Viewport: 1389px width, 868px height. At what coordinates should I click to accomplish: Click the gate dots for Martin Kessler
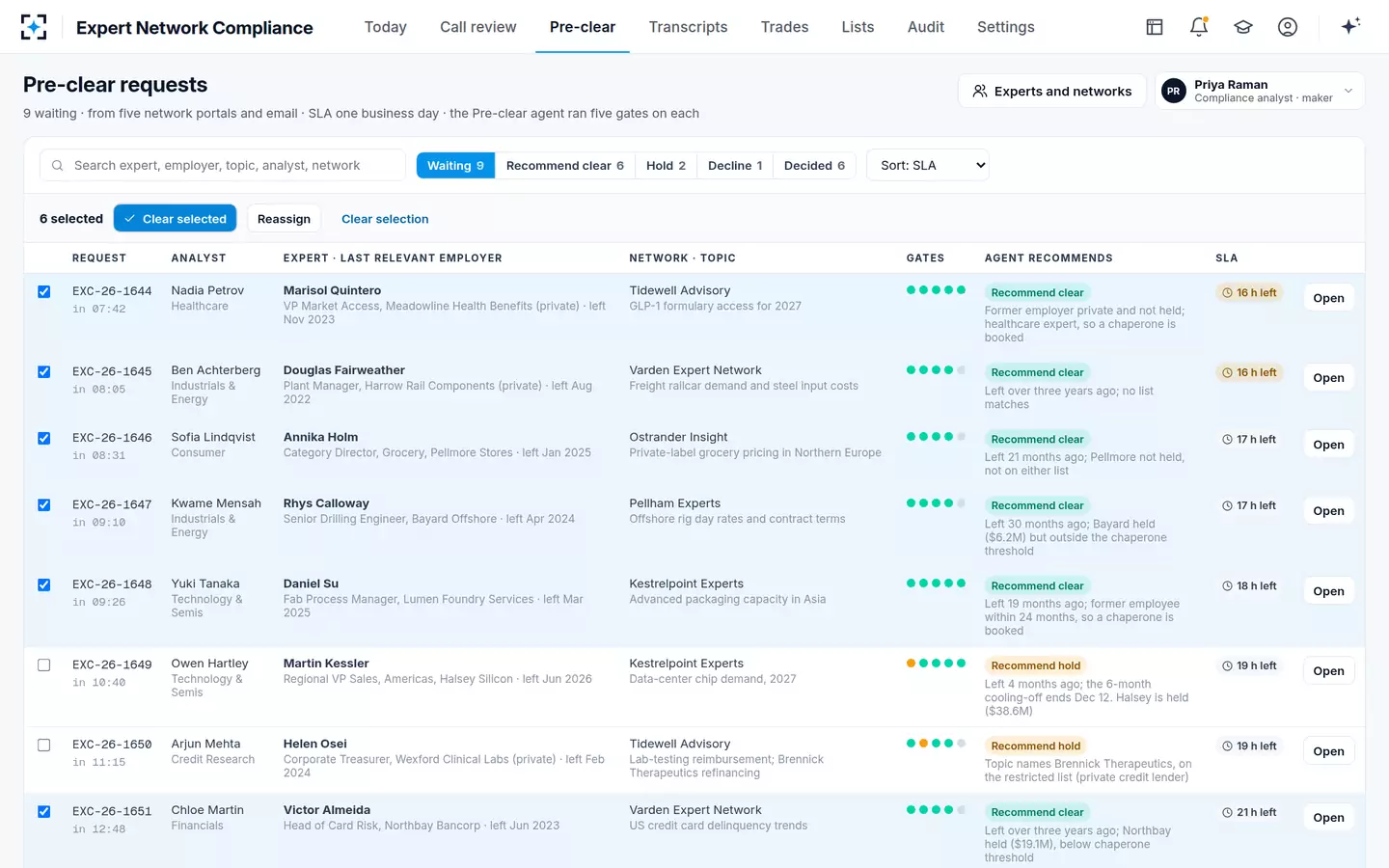click(936, 663)
